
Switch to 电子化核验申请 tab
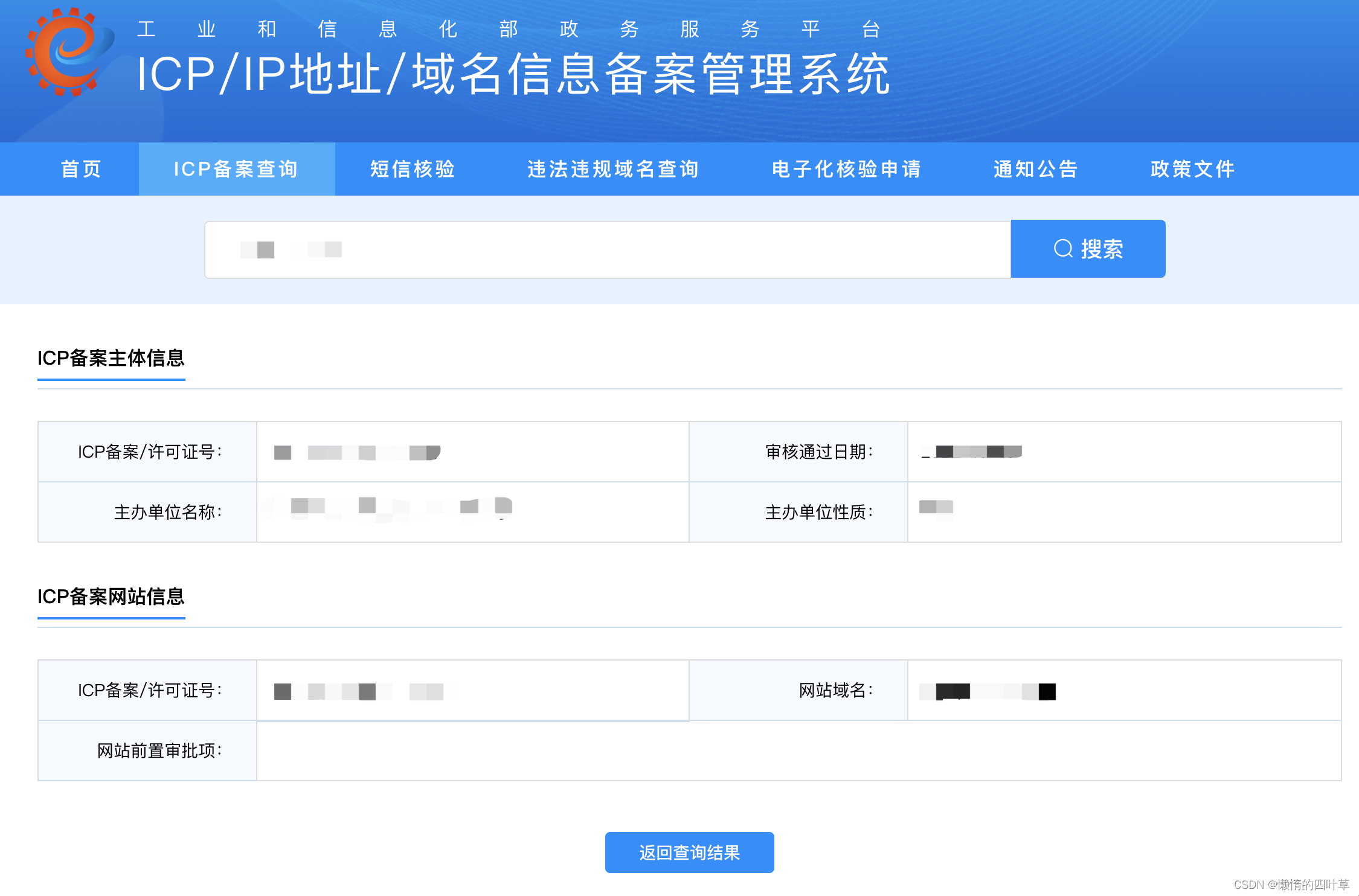click(846, 169)
